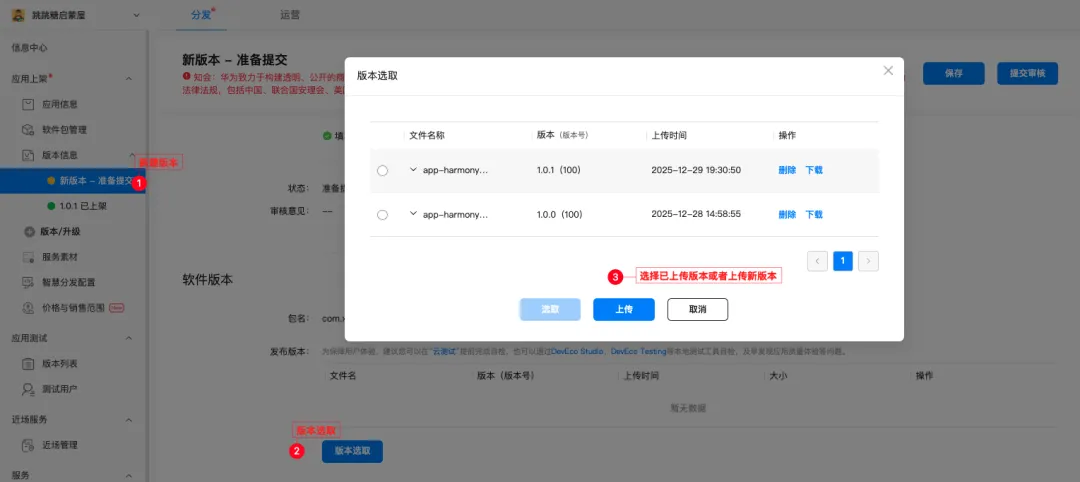Click the 服务素材 icon
1080x482 pixels.
click(28, 257)
